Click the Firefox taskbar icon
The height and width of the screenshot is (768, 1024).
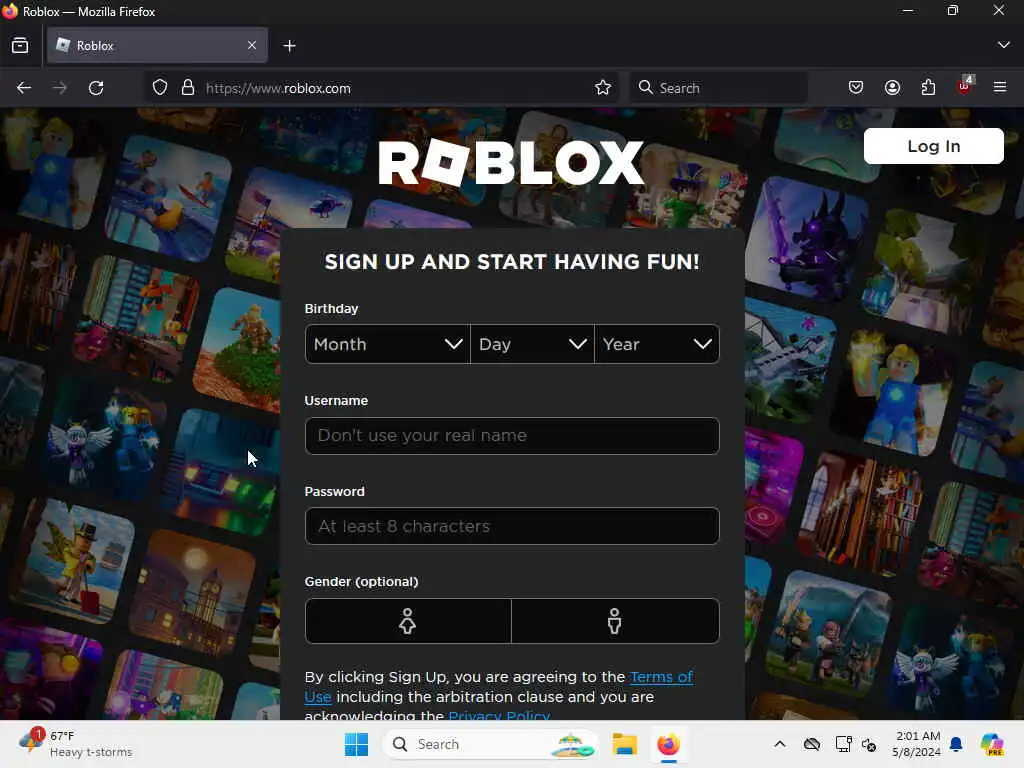click(x=668, y=744)
